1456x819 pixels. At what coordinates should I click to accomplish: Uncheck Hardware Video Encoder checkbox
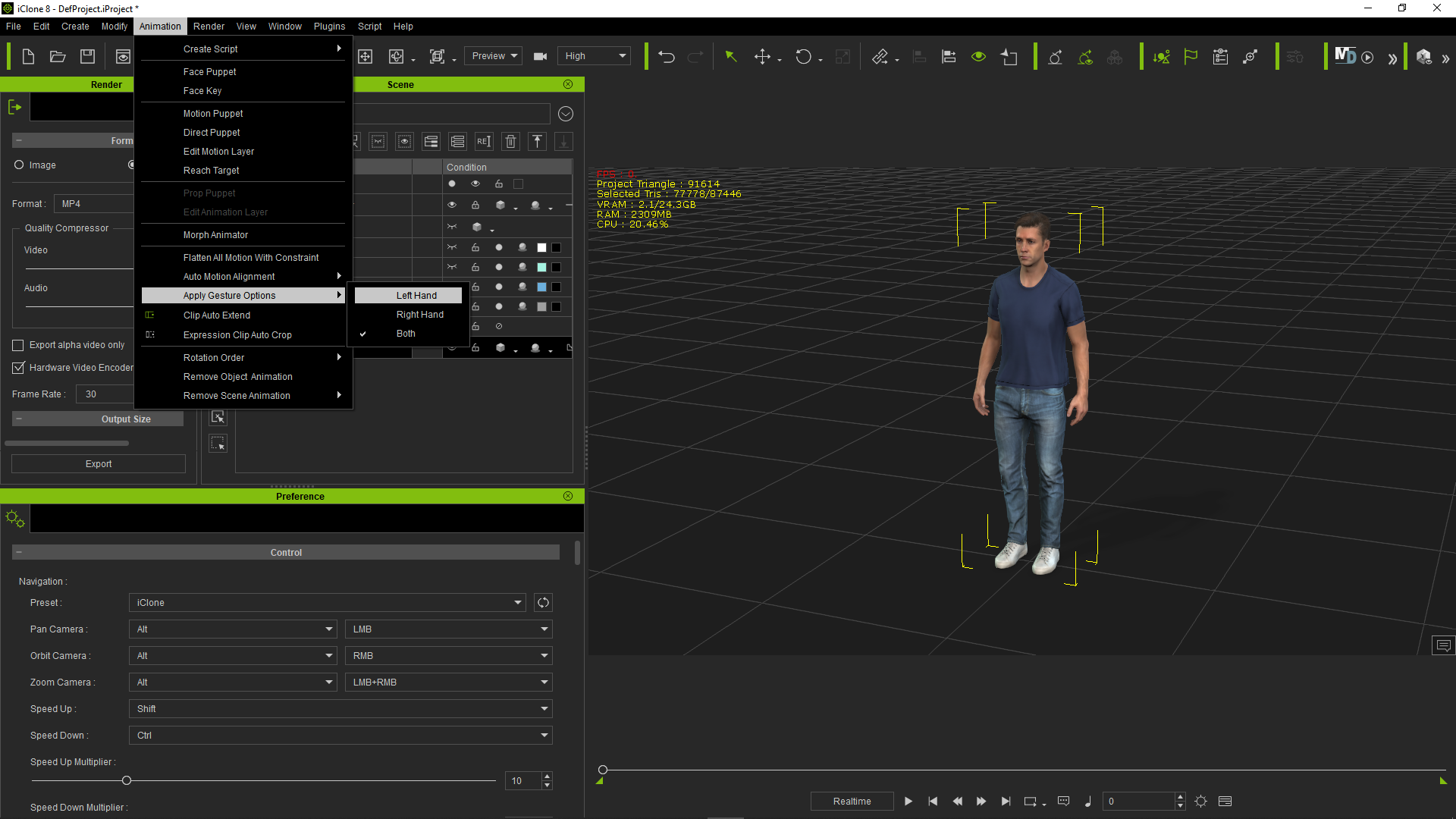coord(18,368)
